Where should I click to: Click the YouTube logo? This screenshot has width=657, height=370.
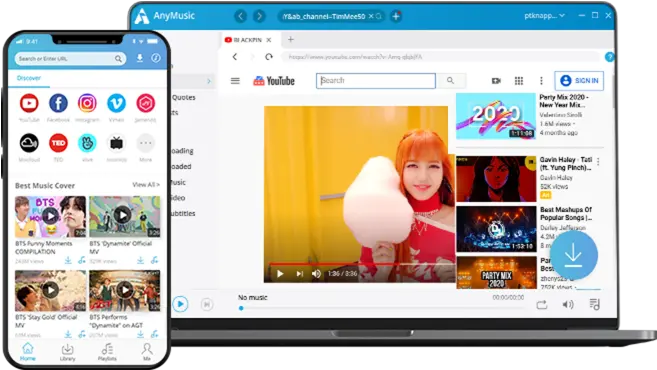click(274, 80)
